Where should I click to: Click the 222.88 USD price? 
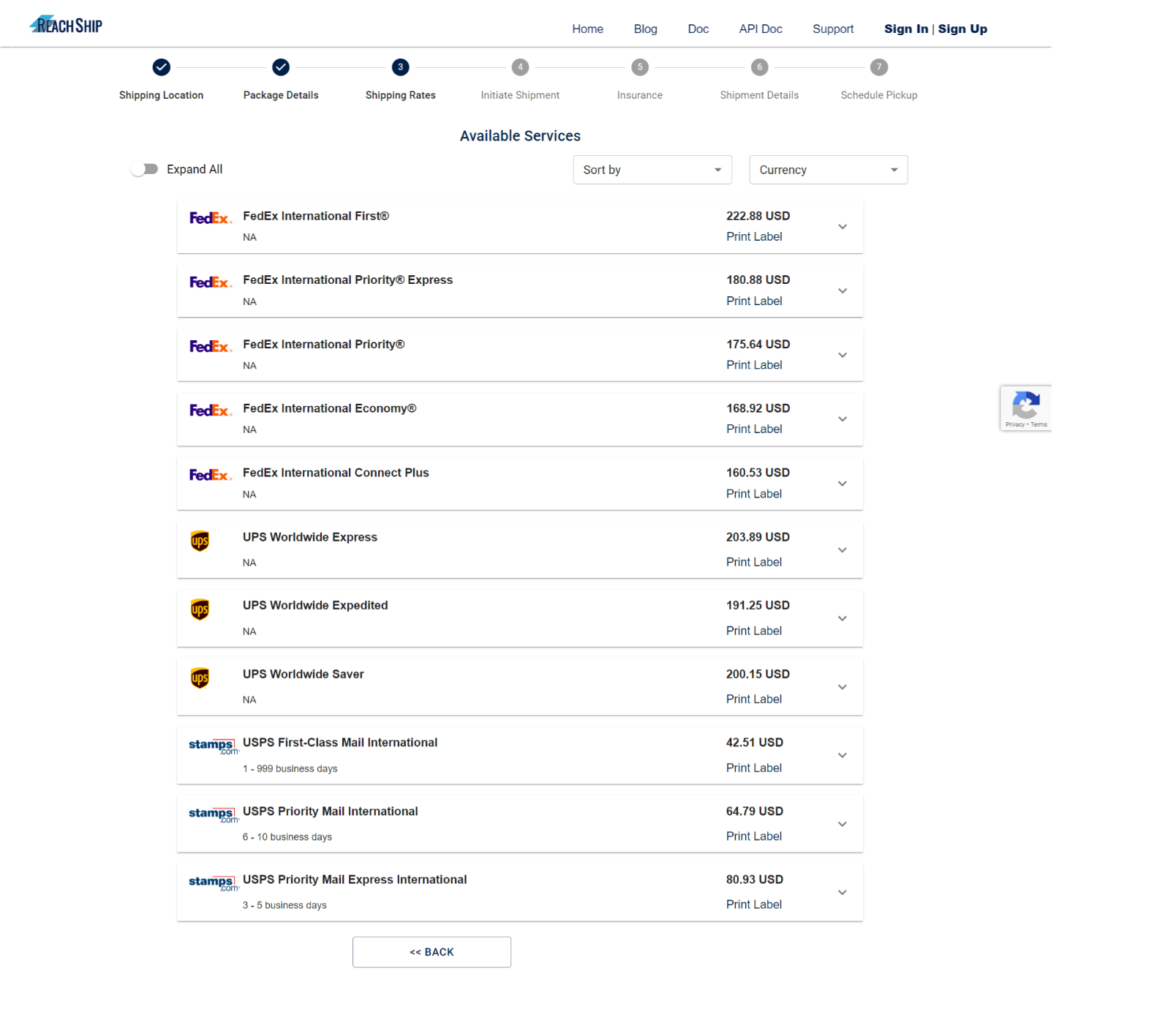(x=758, y=216)
